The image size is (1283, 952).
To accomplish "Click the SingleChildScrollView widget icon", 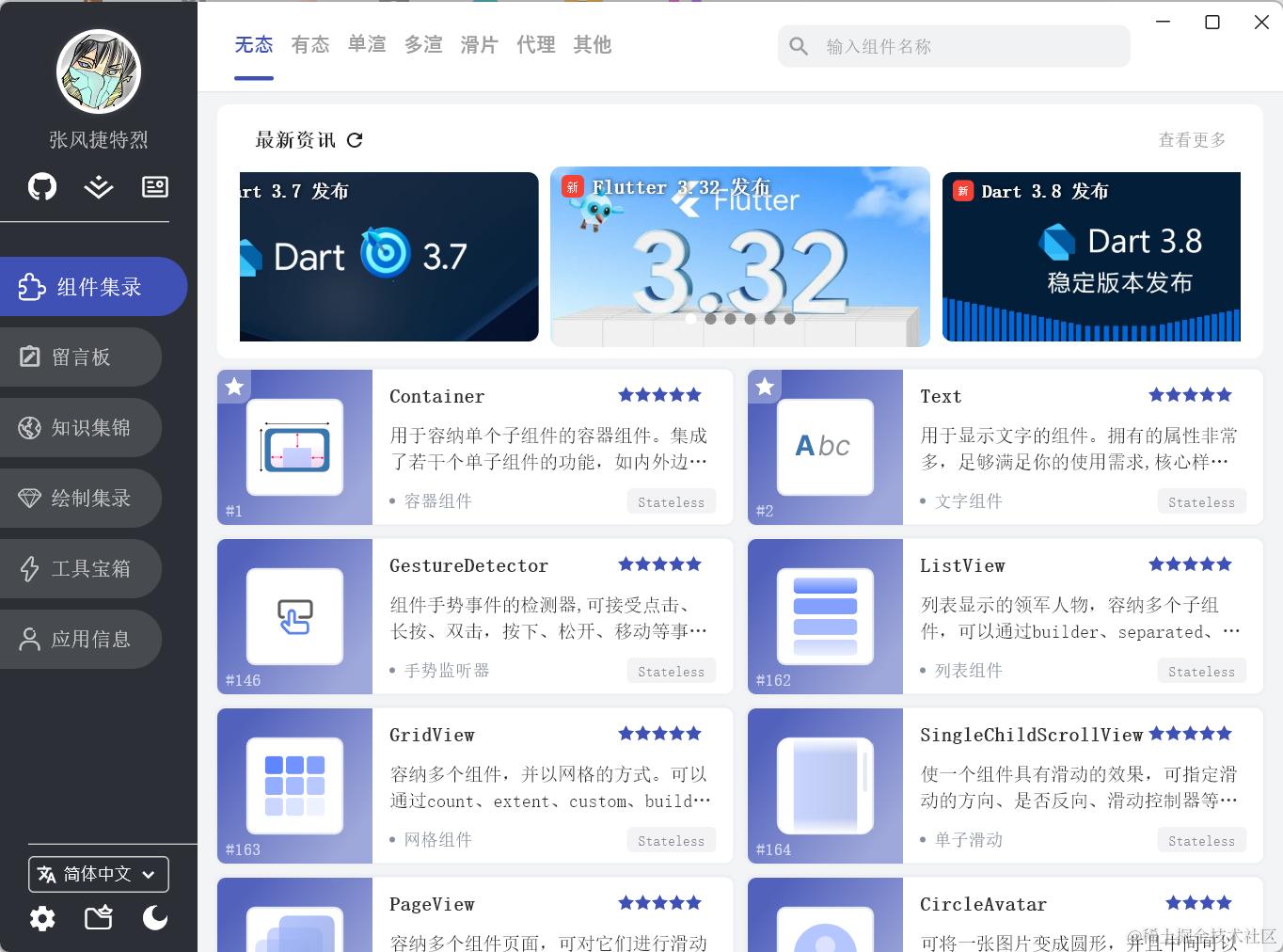I will tap(825, 785).
